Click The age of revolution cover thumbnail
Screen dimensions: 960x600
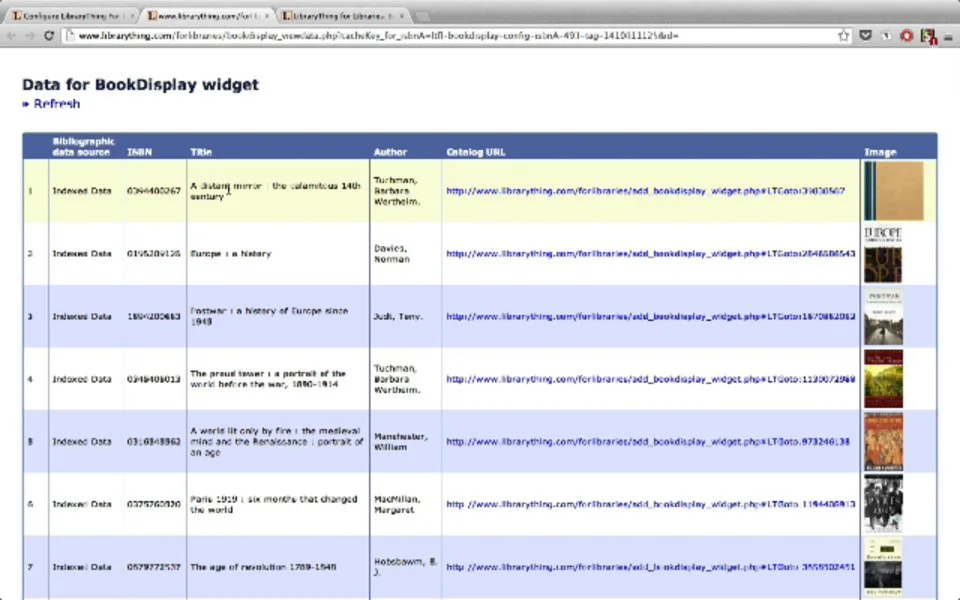883,568
